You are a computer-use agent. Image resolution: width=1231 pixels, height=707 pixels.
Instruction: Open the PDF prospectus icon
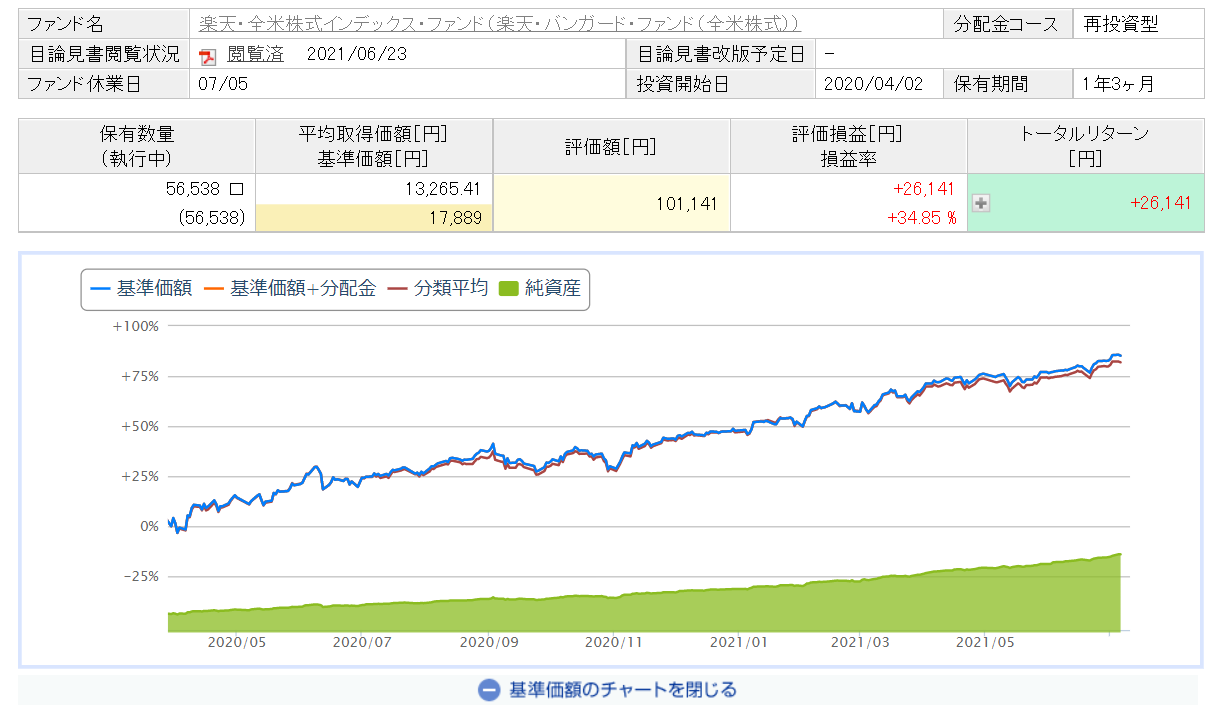tap(207, 56)
